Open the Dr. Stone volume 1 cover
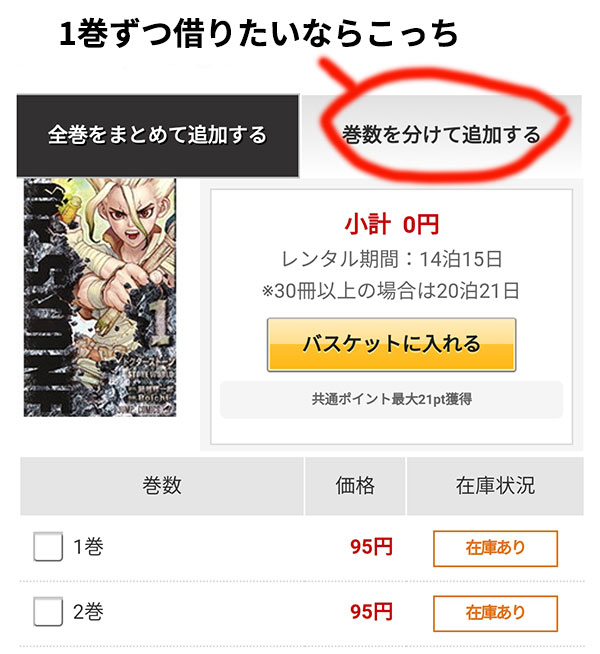Viewport: 600px width, 654px height. (x=100, y=297)
